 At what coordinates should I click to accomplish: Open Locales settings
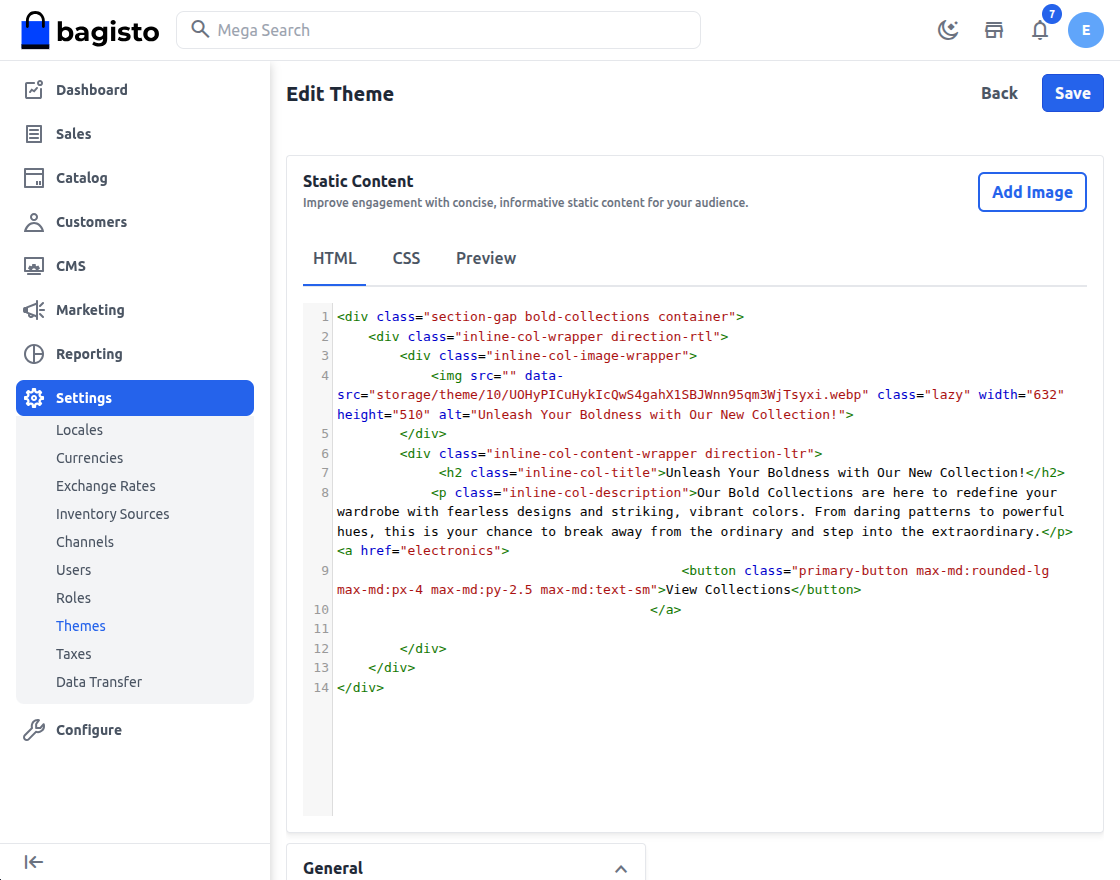tap(79, 430)
